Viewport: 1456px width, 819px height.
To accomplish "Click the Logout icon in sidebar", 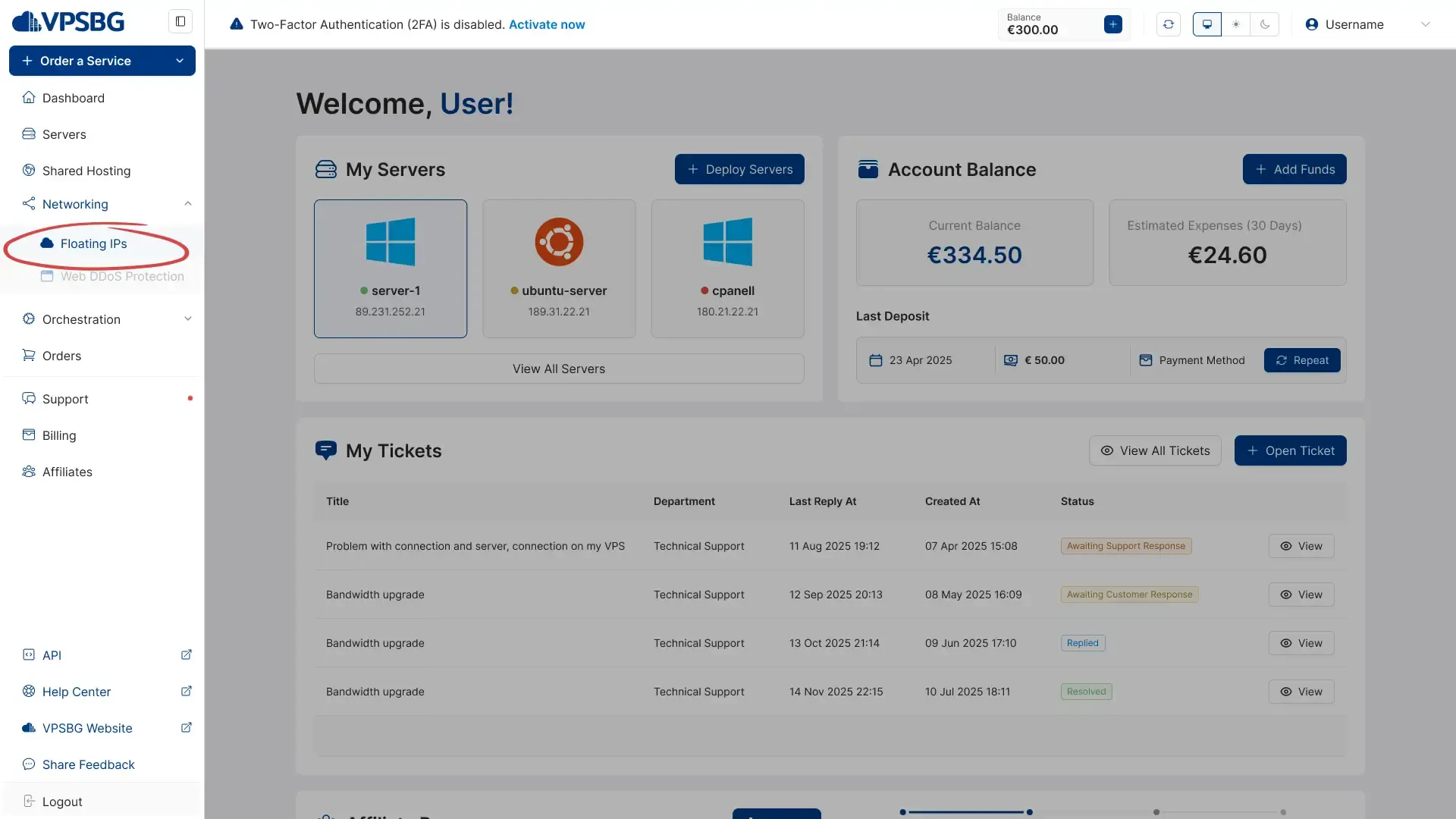I will point(29,801).
